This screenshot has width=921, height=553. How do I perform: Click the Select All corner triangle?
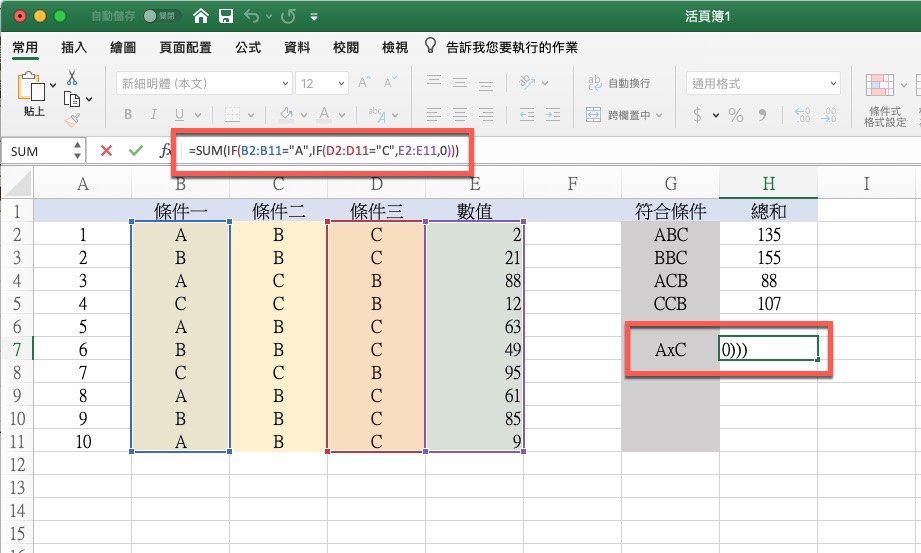click(17, 183)
